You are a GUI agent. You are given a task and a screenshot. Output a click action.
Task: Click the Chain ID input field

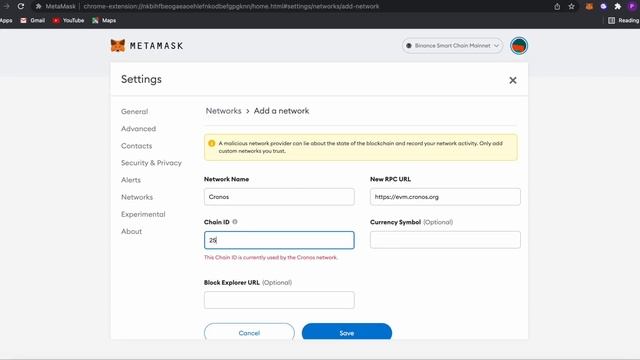tap(279, 240)
